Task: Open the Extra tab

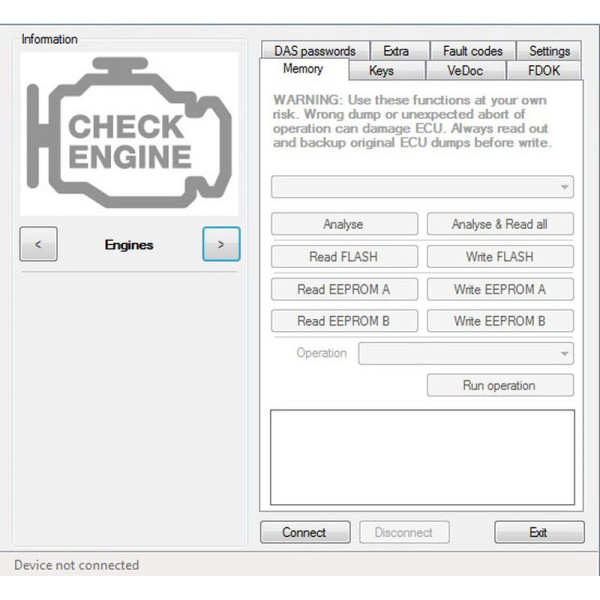Action: pos(396,51)
